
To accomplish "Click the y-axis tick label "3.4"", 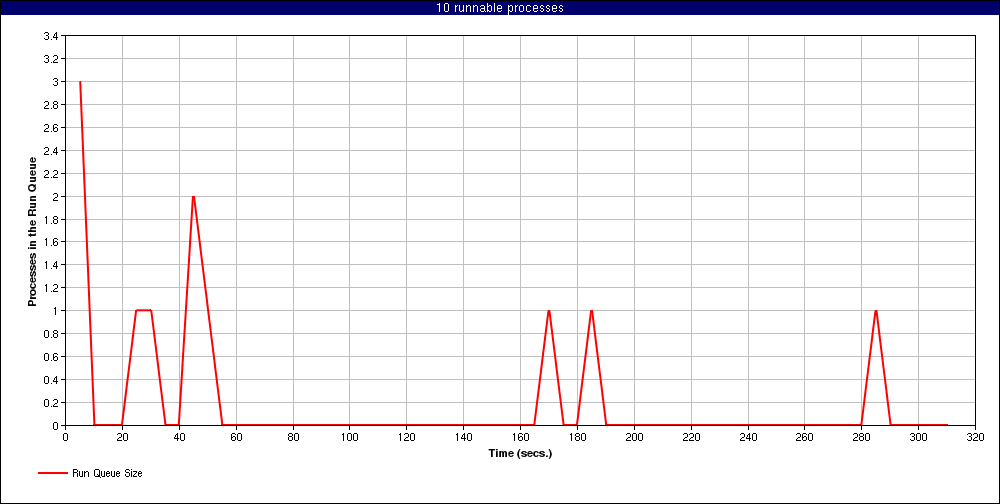I will point(51,36).
